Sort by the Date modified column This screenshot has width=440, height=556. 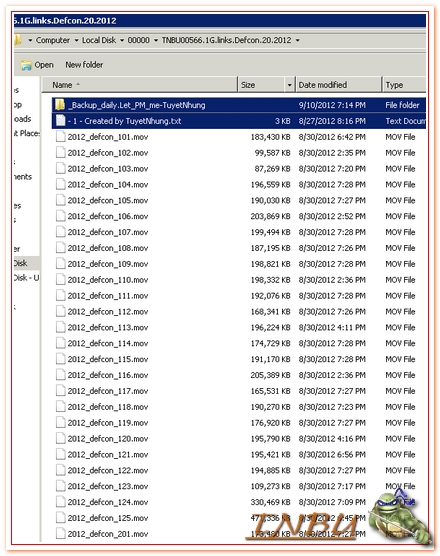pos(339,85)
